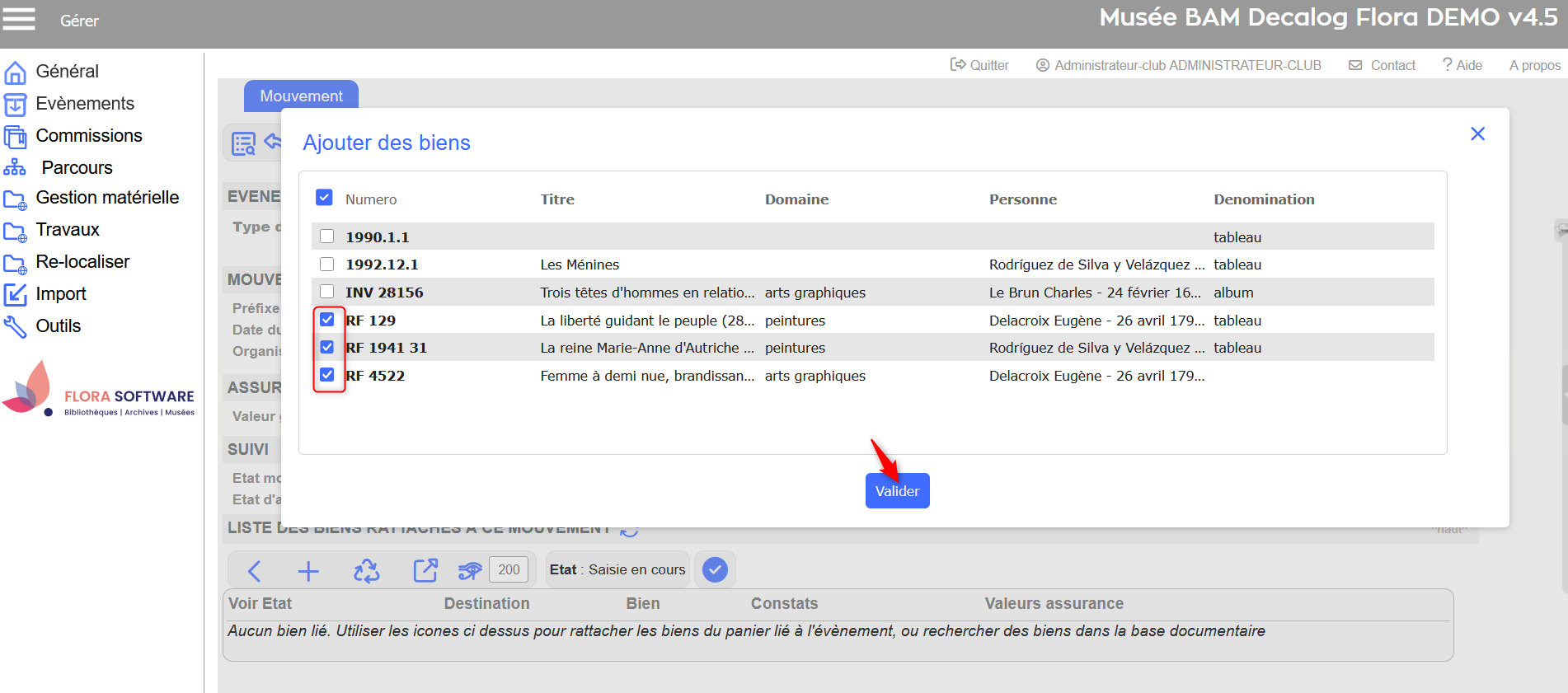This screenshot has height=693, width=1568.
Task: Click the 200 number input field
Action: pyautogui.click(x=509, y=569)
